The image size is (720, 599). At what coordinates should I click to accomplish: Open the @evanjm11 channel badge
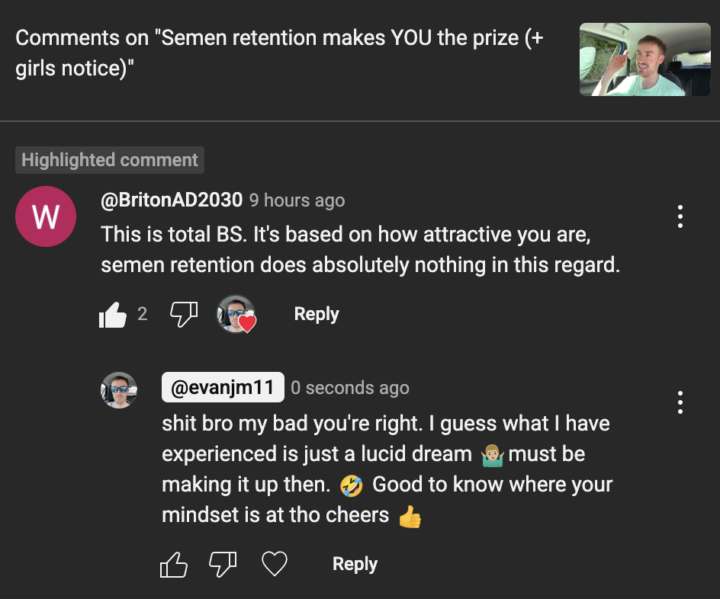point(223,387)
